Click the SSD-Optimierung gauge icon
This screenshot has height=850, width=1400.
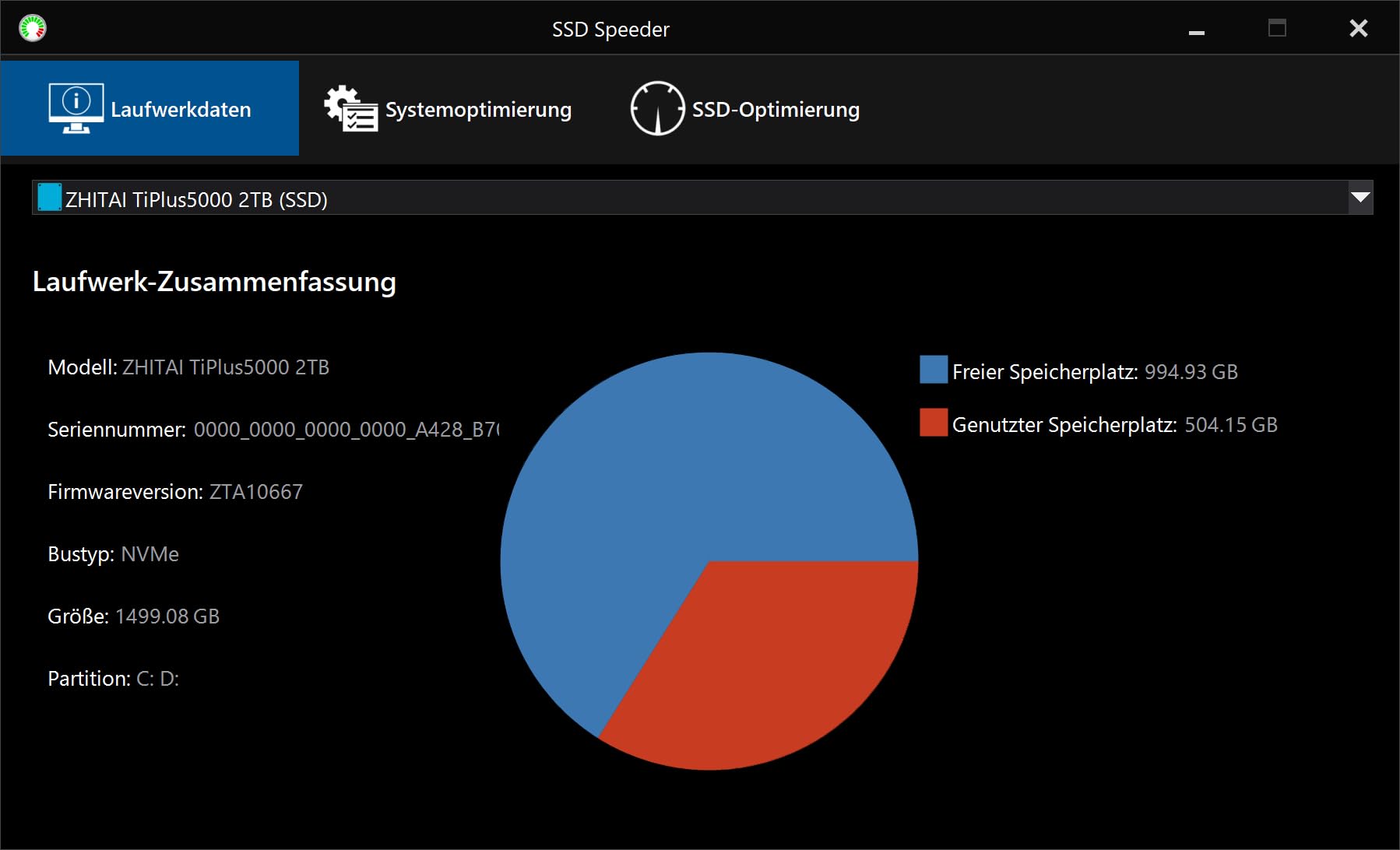point(657,108)
